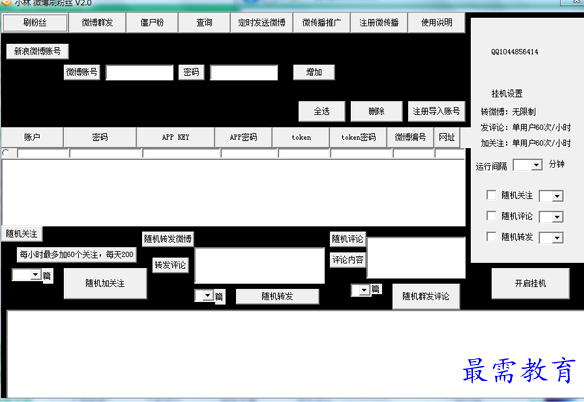Click the app icon in title bar
This screenshot has height=402, width=584.
[x=6, y=3]
